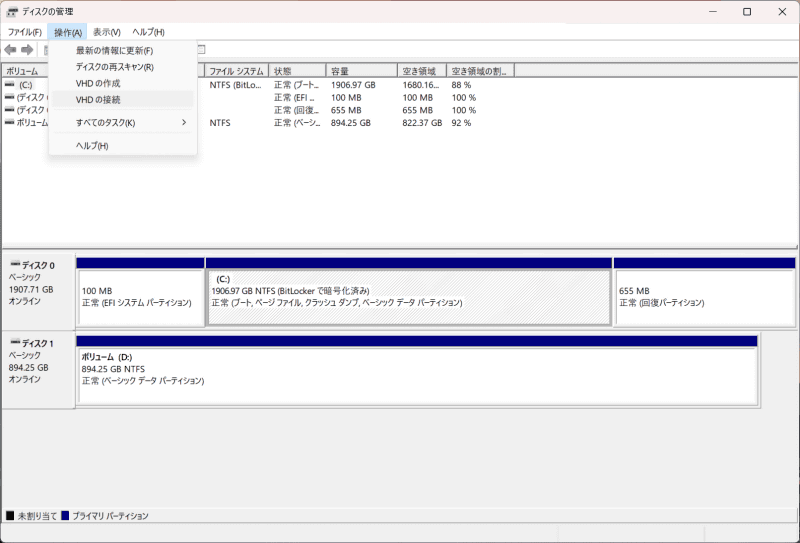Select the ディスク 0 header panel
Viewport: 800px width, 543px height.
tap(39, 291)
